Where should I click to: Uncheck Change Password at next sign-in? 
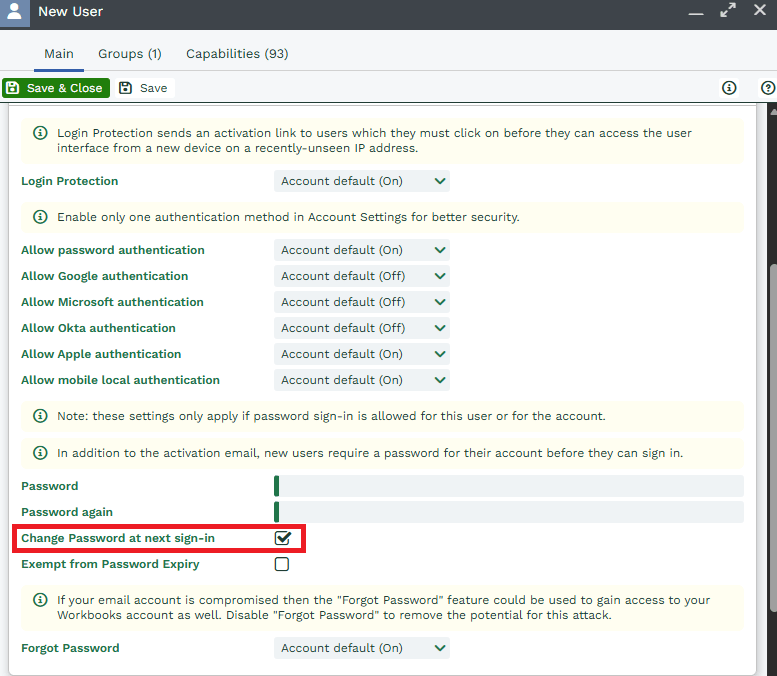(x=283, y=538)
